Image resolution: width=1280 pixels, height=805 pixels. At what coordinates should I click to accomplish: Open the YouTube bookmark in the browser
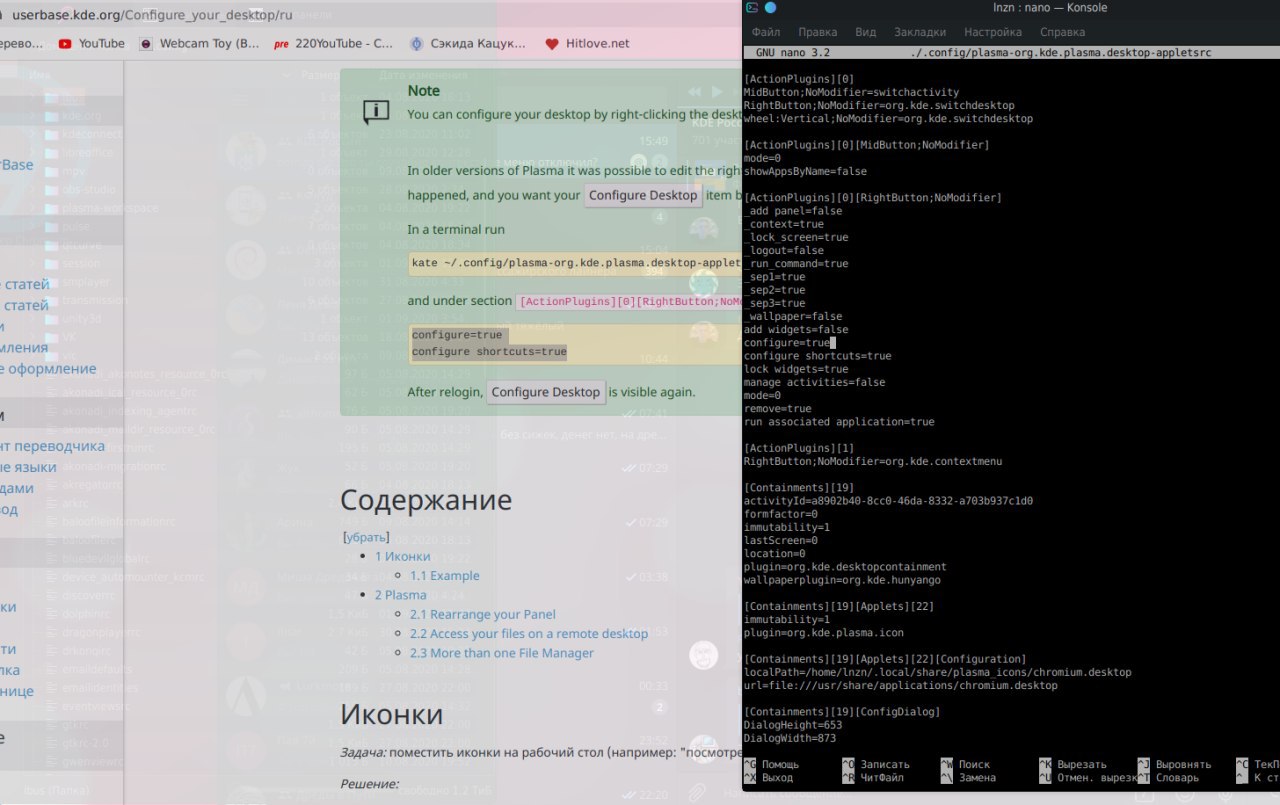point(91,43)
